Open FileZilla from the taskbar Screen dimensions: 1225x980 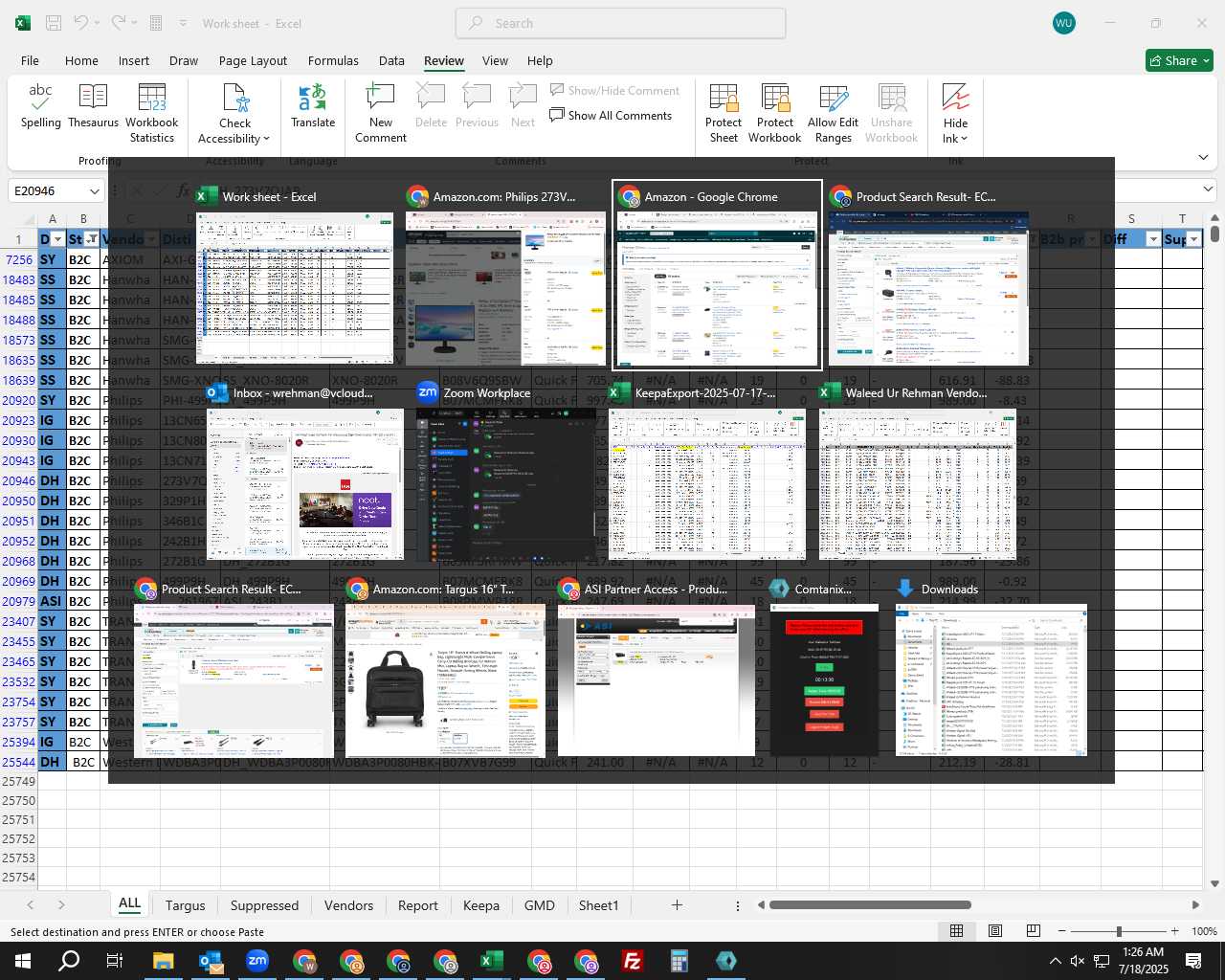pos(632,961)
